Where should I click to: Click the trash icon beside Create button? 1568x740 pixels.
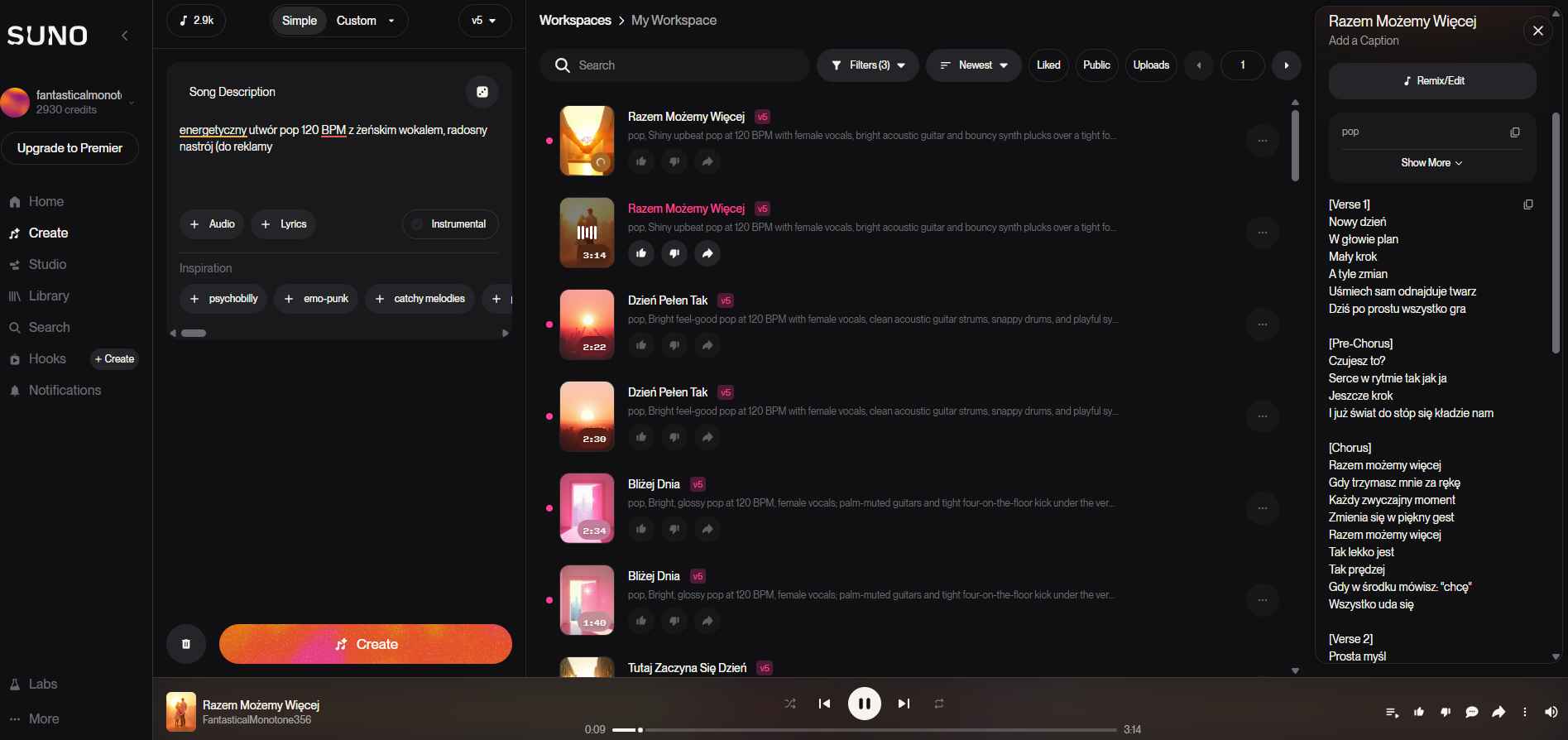coord(186,644)
